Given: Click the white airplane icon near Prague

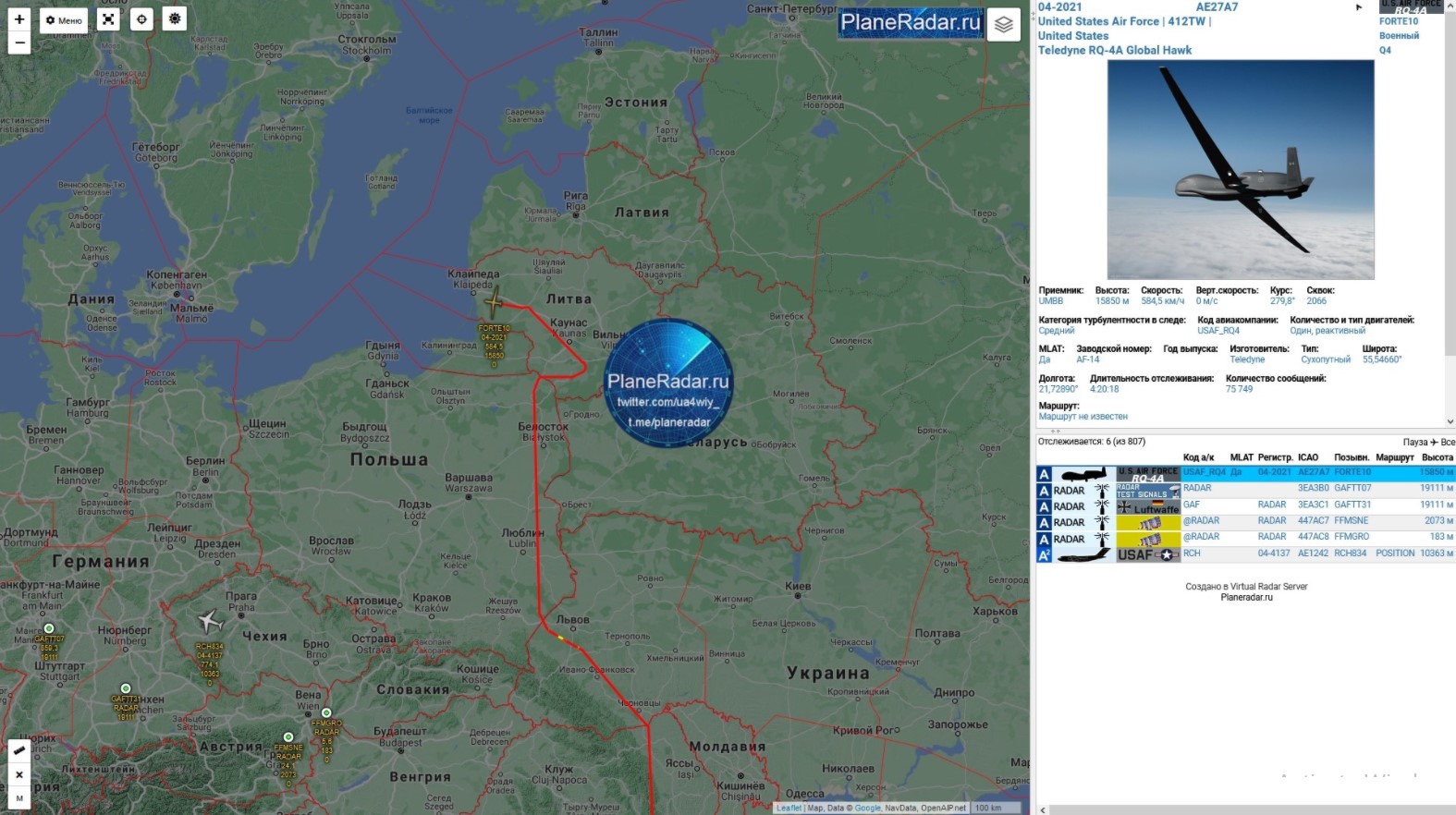Looking at the screenshot, I should click(x=210, y=621).
